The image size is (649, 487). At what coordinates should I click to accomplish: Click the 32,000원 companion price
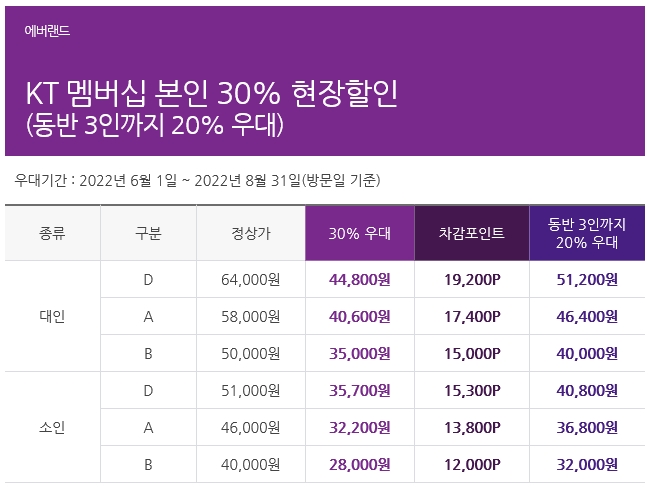(587, 465)
